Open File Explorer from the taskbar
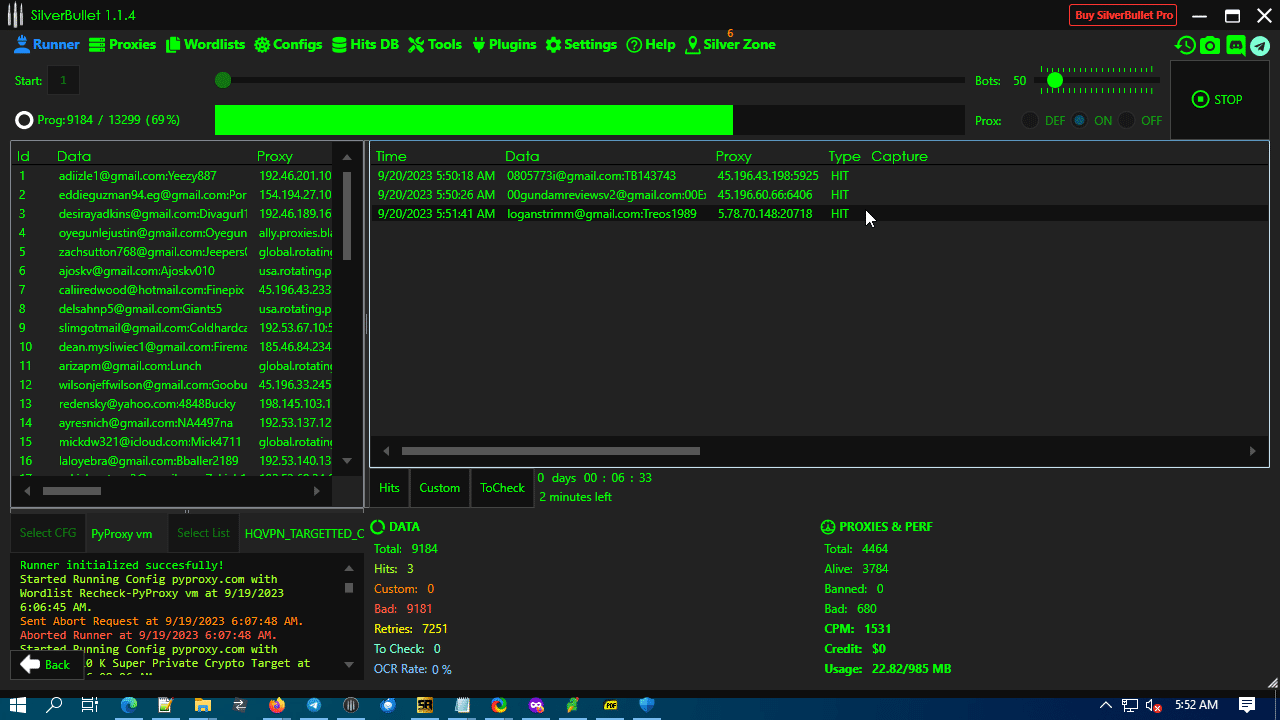 pos(202,705)
